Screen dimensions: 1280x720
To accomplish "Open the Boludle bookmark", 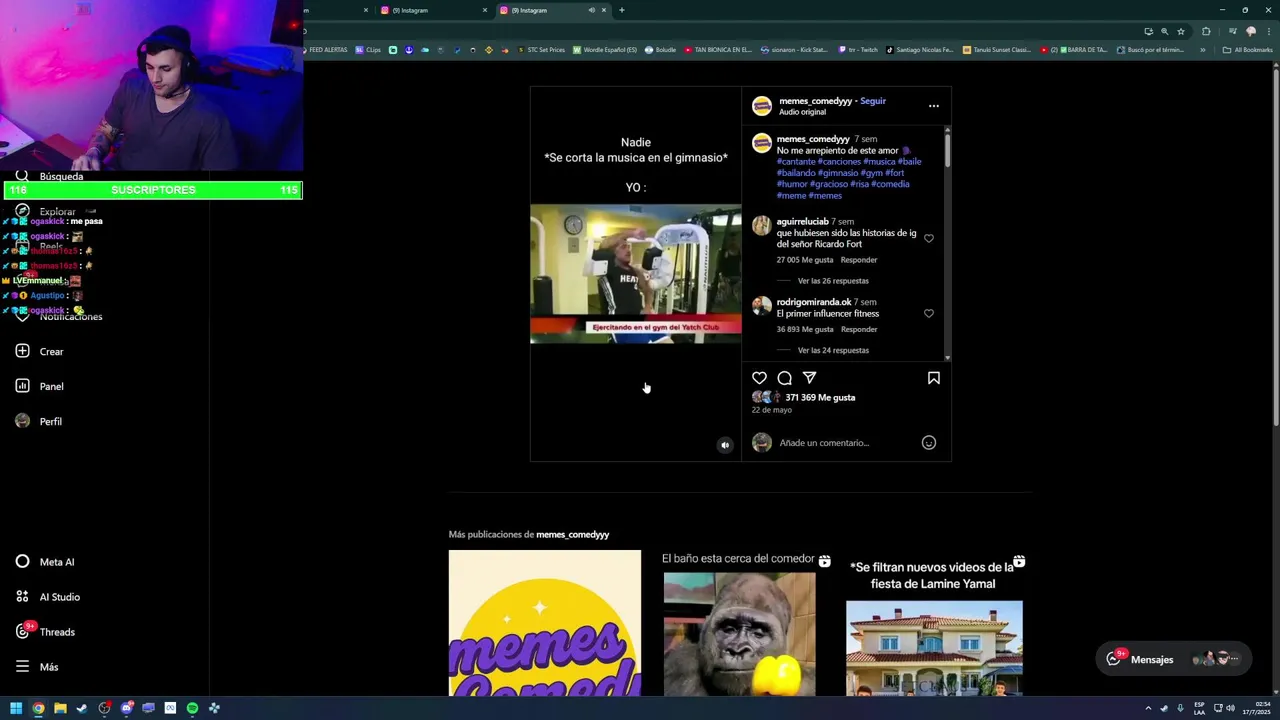I will click(x=661, y=49).
